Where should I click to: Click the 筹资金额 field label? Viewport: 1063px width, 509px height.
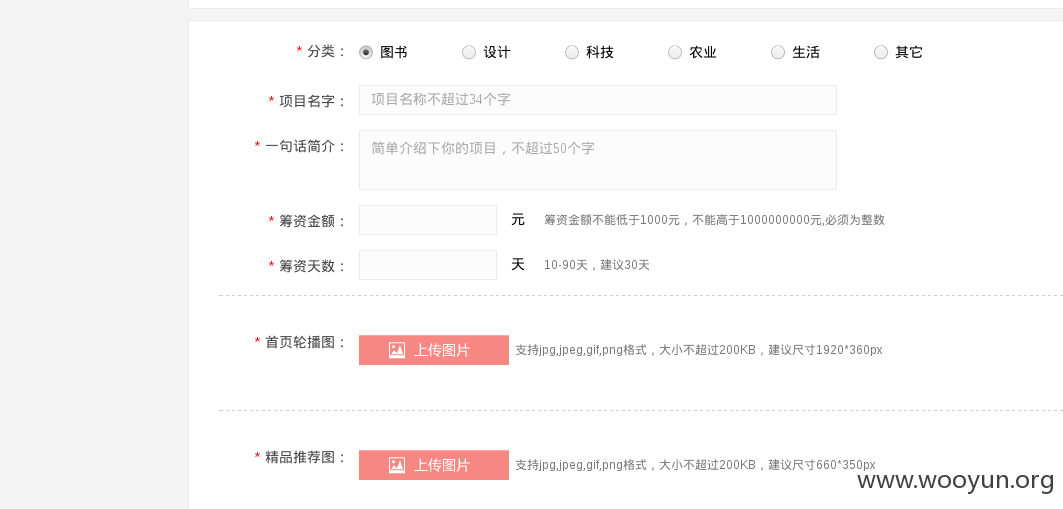point(313,221)
